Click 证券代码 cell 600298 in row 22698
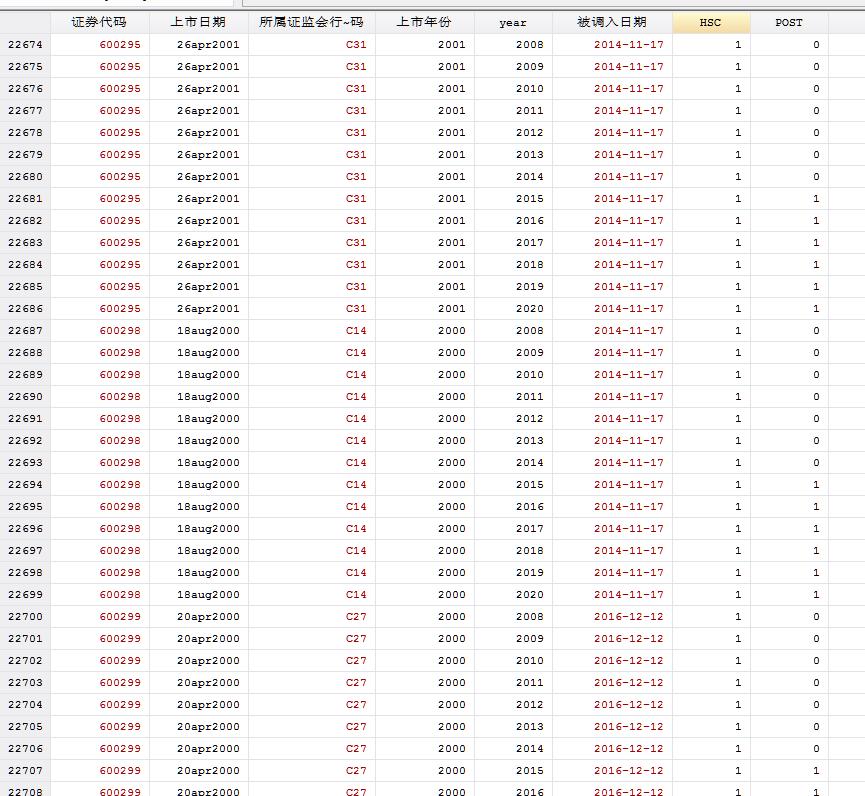Viewport: 865px width, 796px height. [100, 573]
